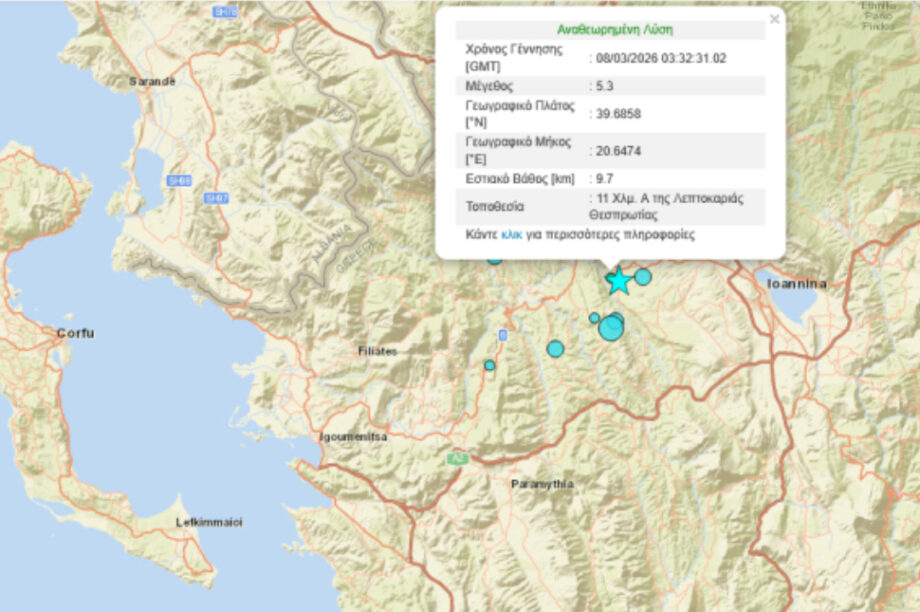Image resolution: width=920 pixels, height=612 pixels.
Task: Close the earthquake info popup
Action: pos(774,18)
